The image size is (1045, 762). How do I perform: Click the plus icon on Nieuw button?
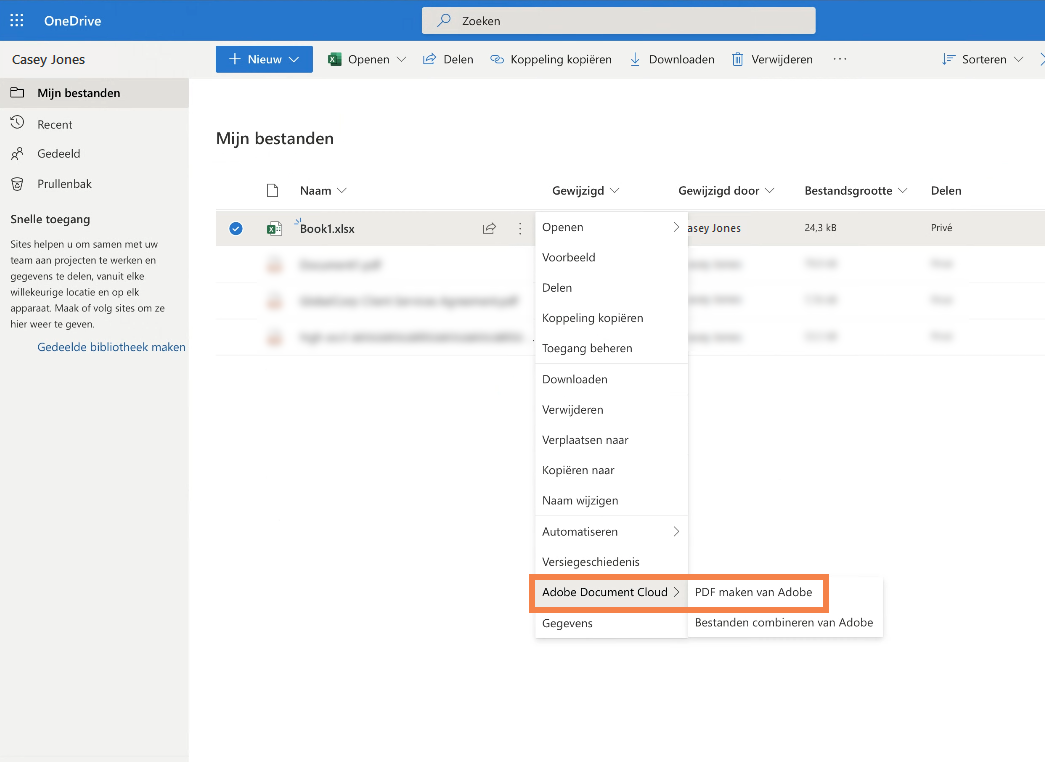[235, 59]
